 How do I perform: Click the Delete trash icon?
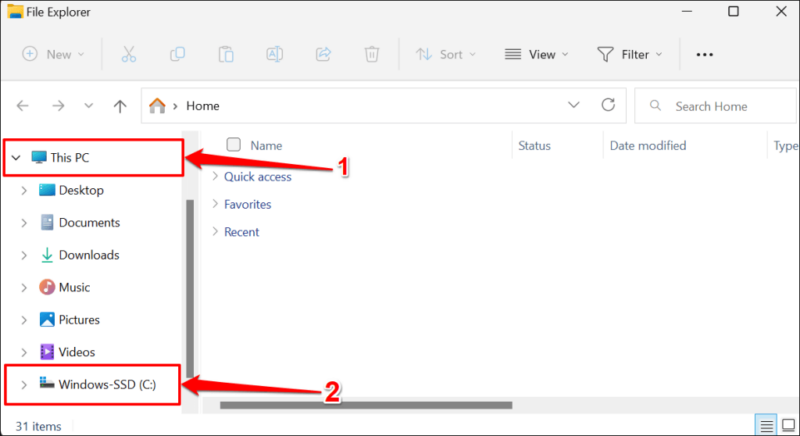[371, 54]
